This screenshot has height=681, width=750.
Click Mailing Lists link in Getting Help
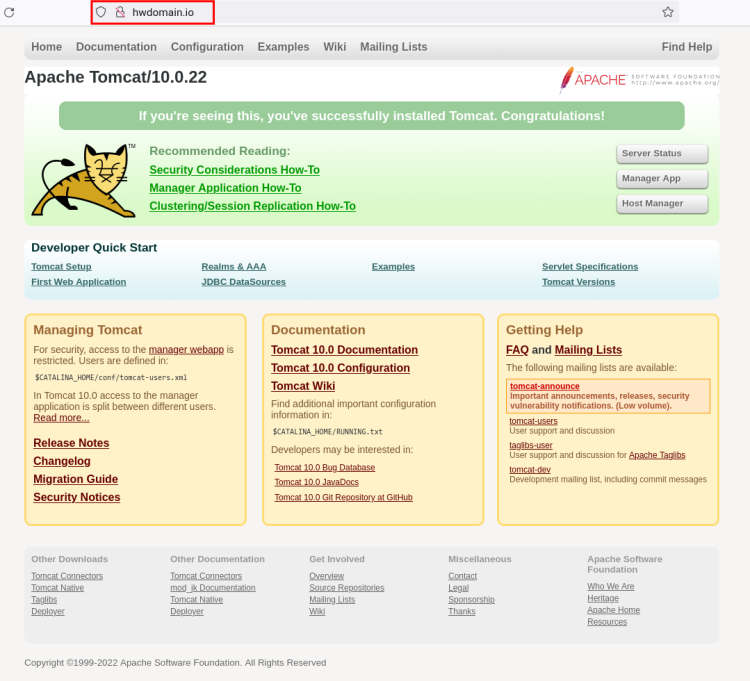pos(588,350)
